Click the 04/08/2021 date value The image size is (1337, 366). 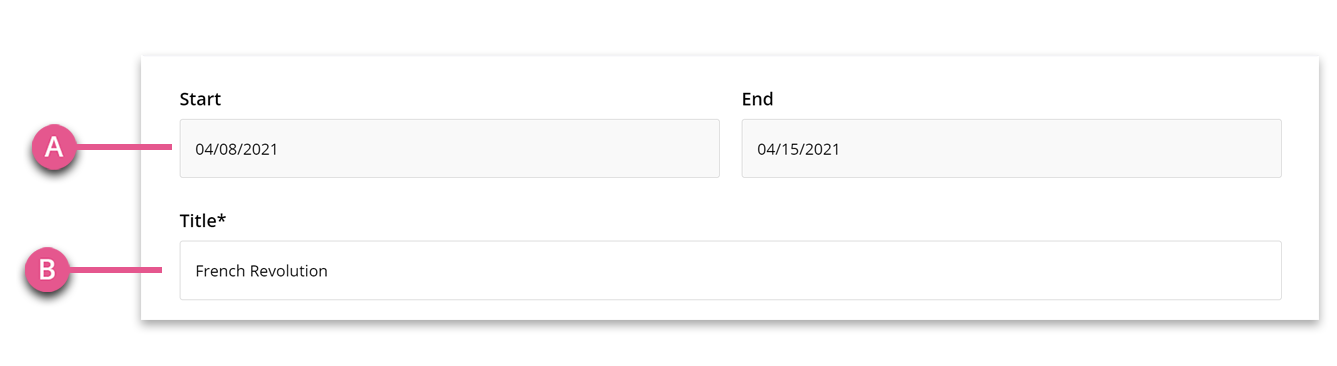coord(236,150)
